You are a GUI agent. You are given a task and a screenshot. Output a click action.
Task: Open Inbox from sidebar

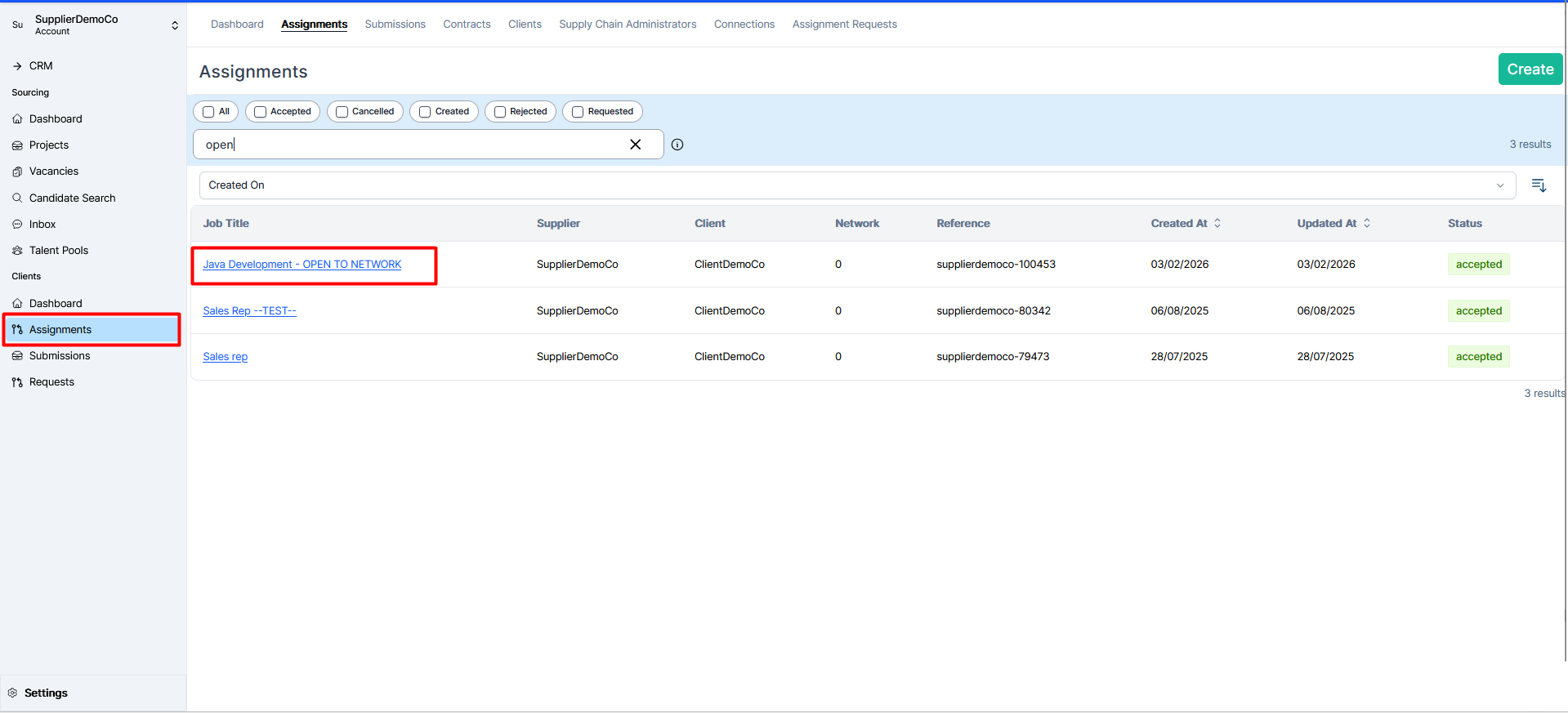click(42, 224)
